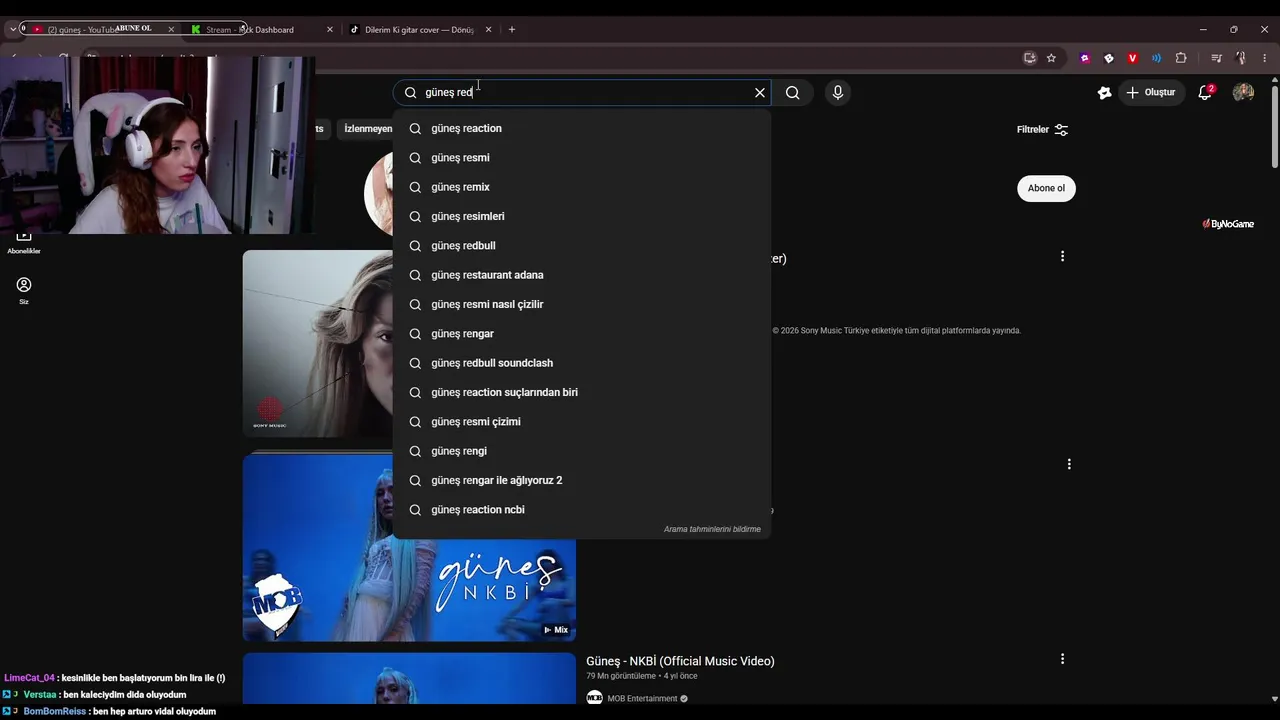Select the suggestion "güneş remix"
The width and height of the screenshot is (1280, 720).
pos(582,187)
